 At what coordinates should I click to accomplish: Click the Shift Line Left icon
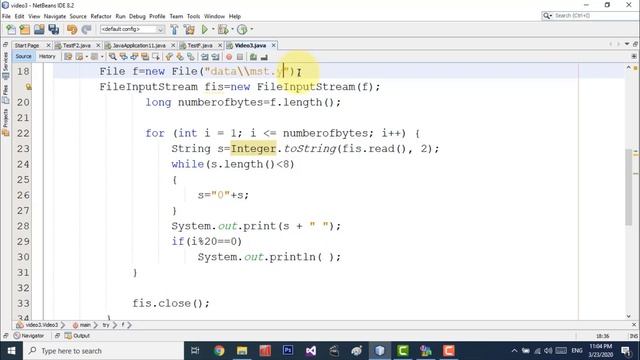click(204, 57)
